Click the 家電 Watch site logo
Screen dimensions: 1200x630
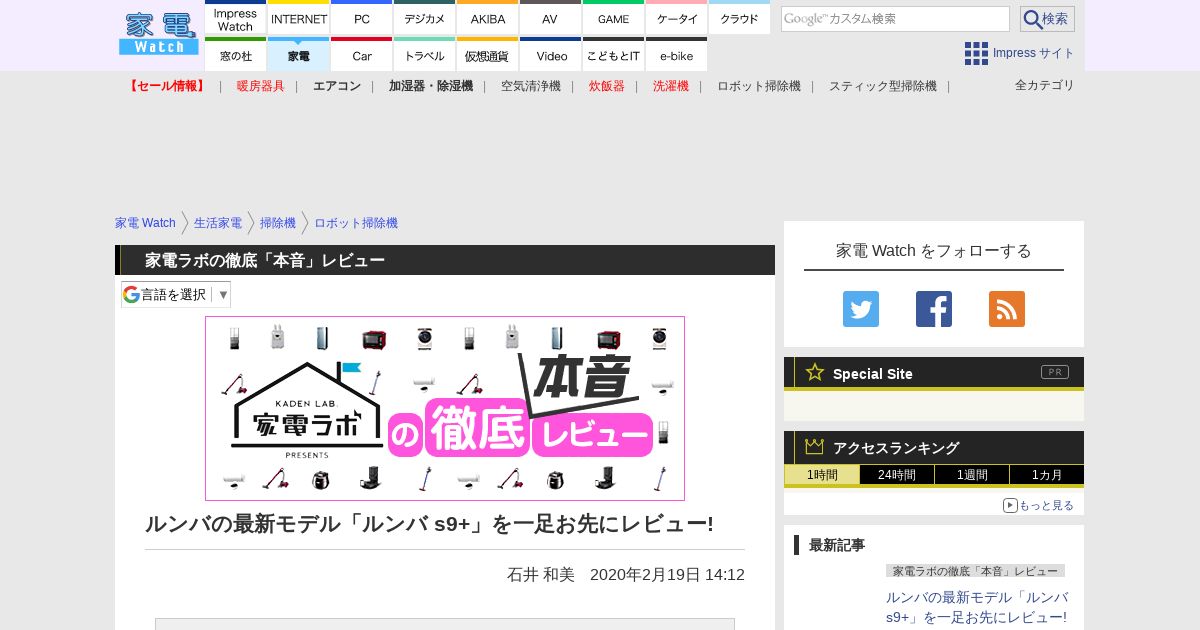[158, 34]
